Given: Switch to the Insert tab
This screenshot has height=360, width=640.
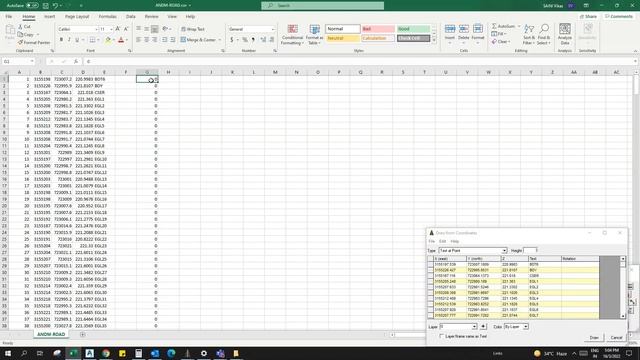Looking at the screenshot, I should pyautogui.click(x=49, y=17).
